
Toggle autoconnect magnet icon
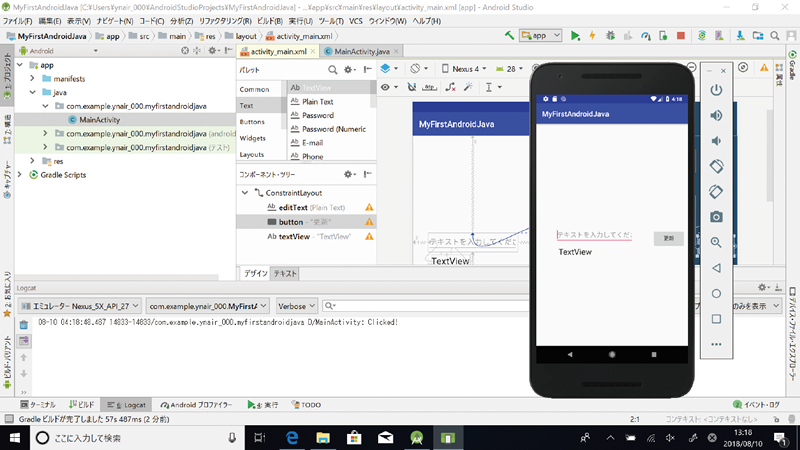(412, 87)
